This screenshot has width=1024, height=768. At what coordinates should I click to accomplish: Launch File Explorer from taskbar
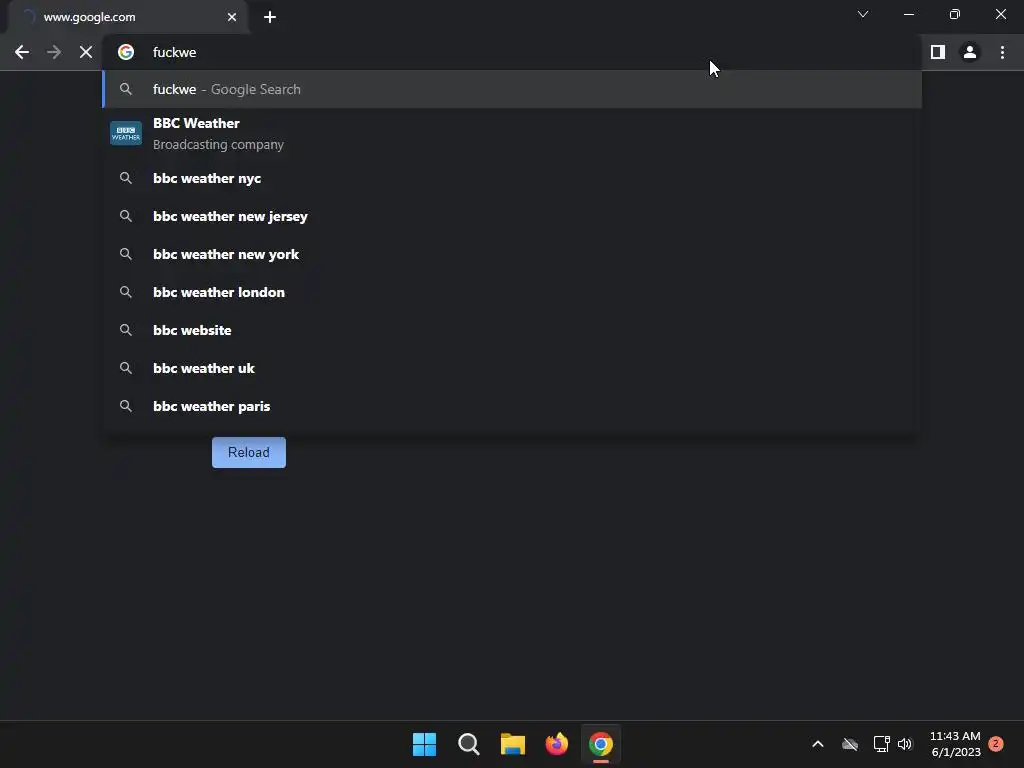[513, 744]
